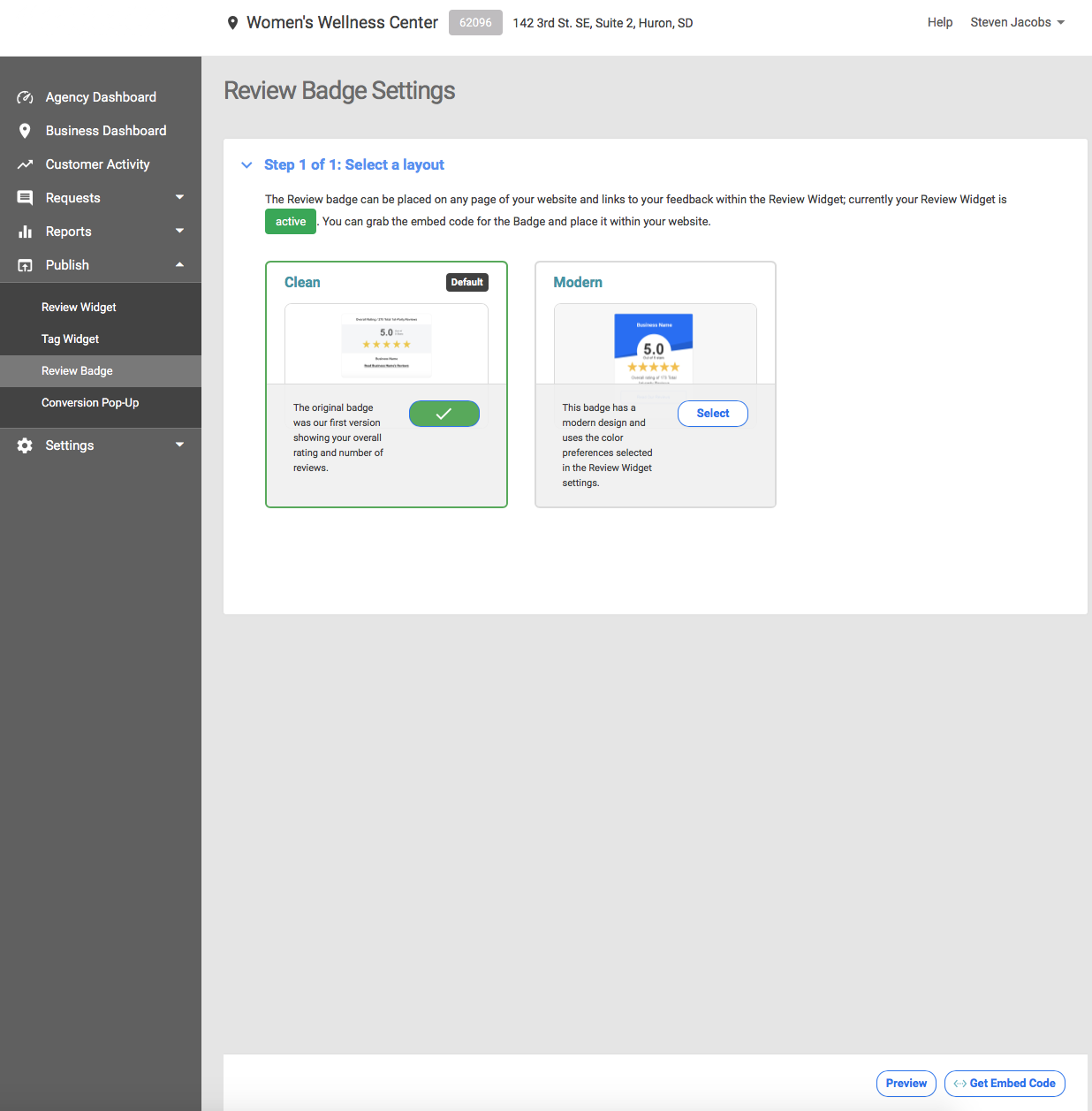Click the Modern badge preview thumbnail
Screen dimensions: 1092x1111
pyautogui.click(x=656, y=344)
